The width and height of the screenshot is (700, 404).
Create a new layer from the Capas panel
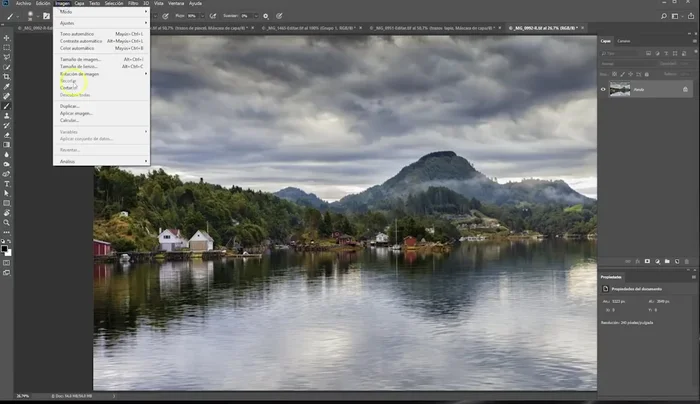tap(678, 260)
